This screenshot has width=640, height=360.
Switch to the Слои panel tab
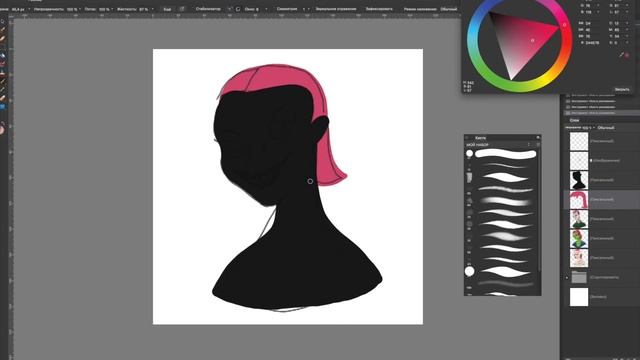(x=574, y=120)
